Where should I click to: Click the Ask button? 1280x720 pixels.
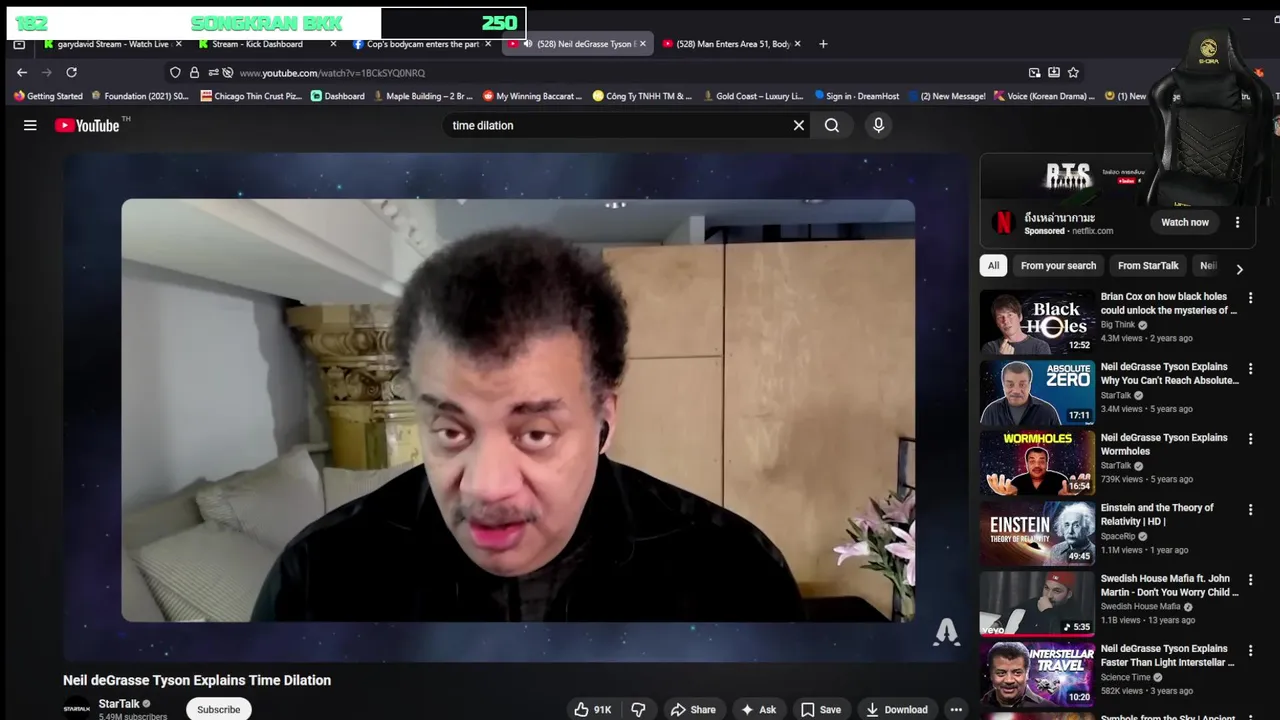point(758,709)
